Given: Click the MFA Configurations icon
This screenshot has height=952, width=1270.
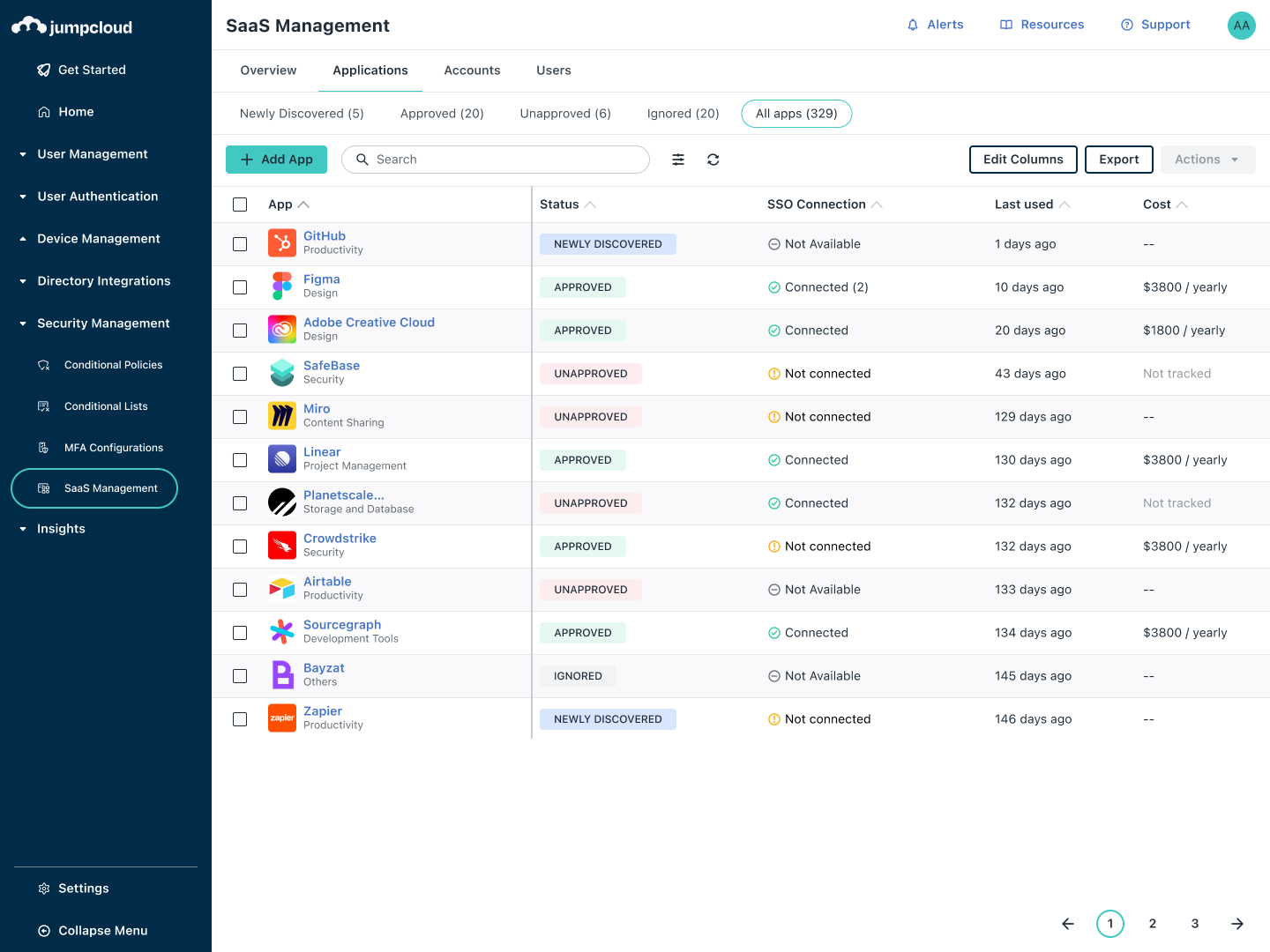Looking at the screenshot, I should [43, 448].
